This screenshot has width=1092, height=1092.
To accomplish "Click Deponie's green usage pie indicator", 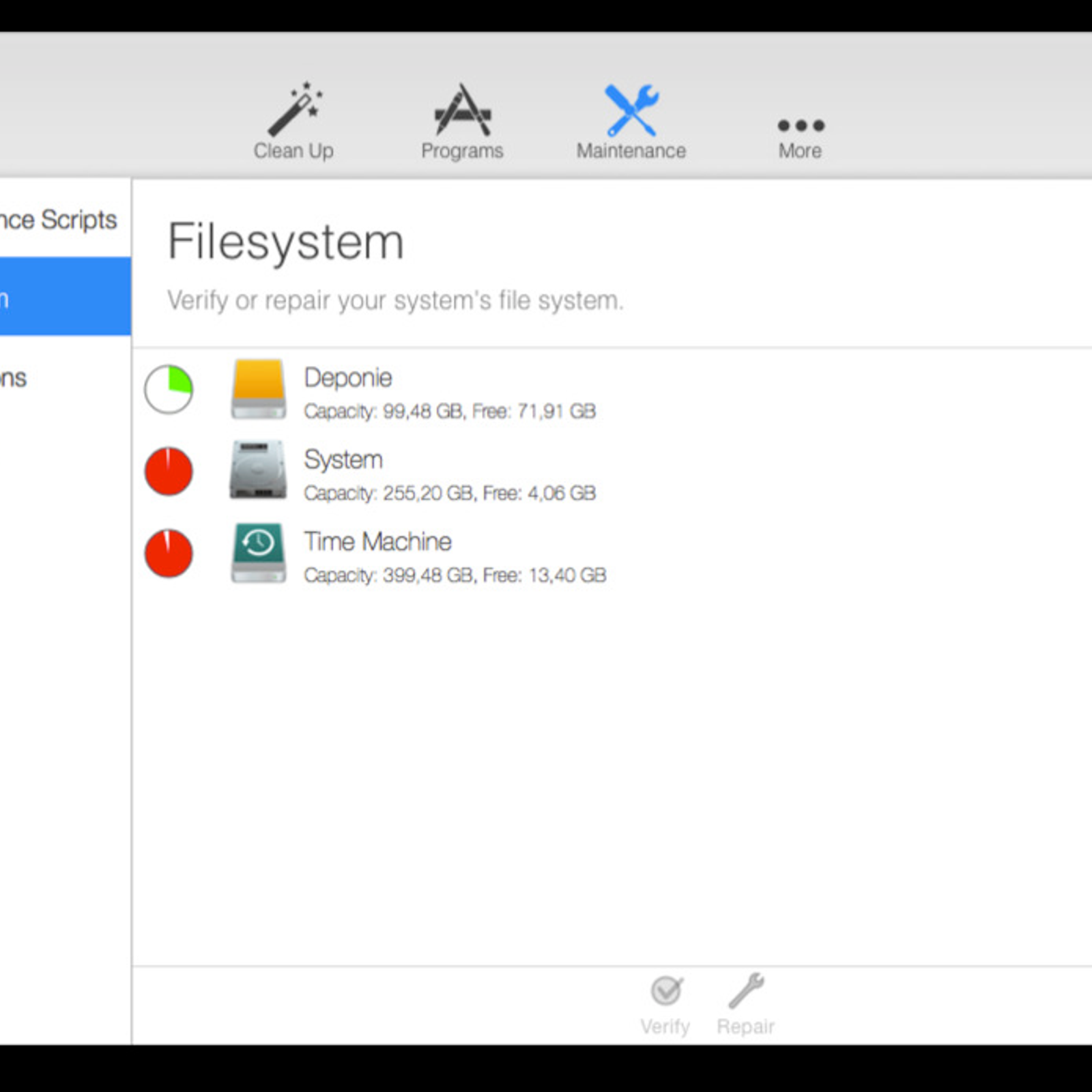I will tap(169, 389).
